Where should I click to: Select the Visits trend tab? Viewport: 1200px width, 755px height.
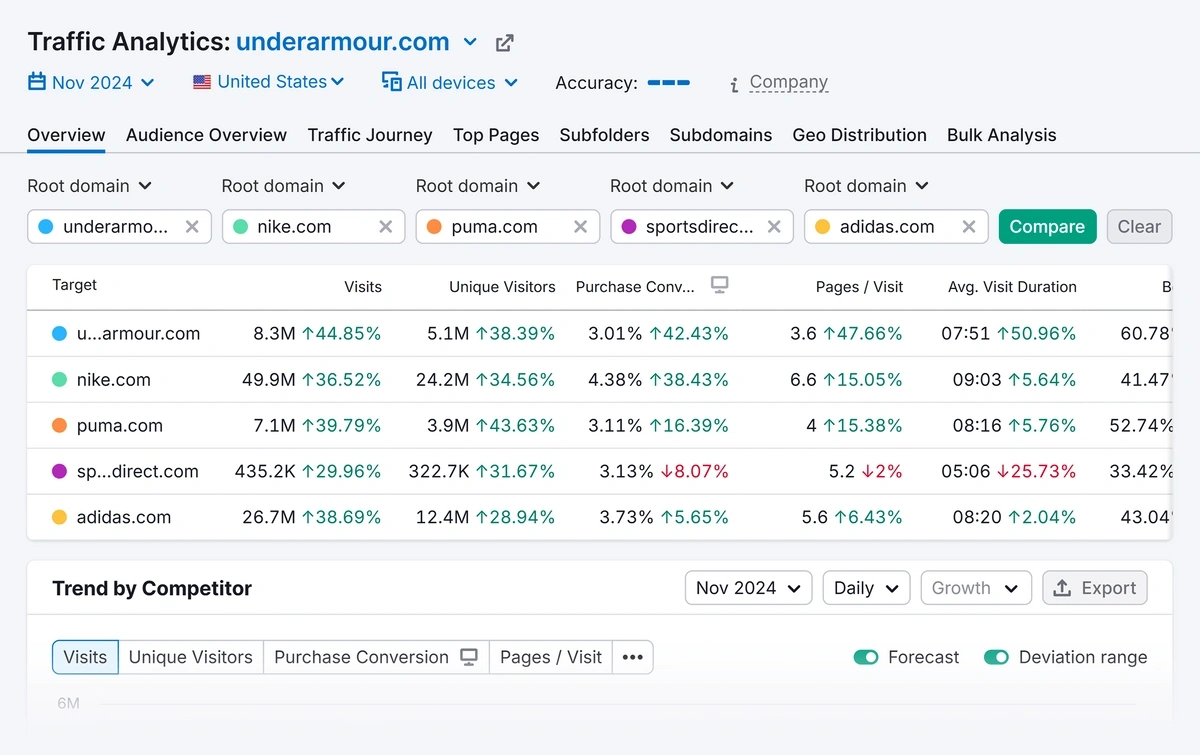[x=85, y=657]
